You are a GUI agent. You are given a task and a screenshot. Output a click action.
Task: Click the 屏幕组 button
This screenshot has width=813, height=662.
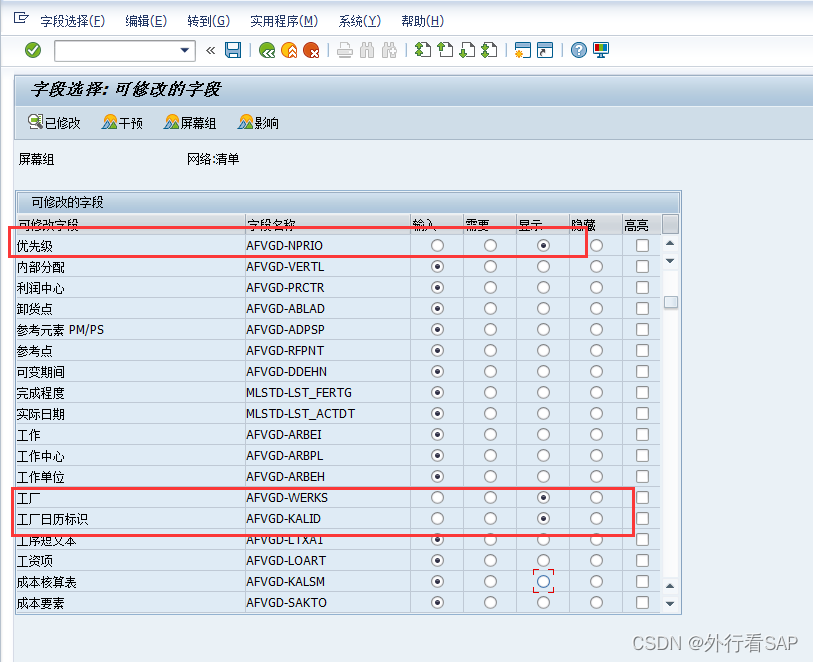pyautogui.click(x=190, y=123)
